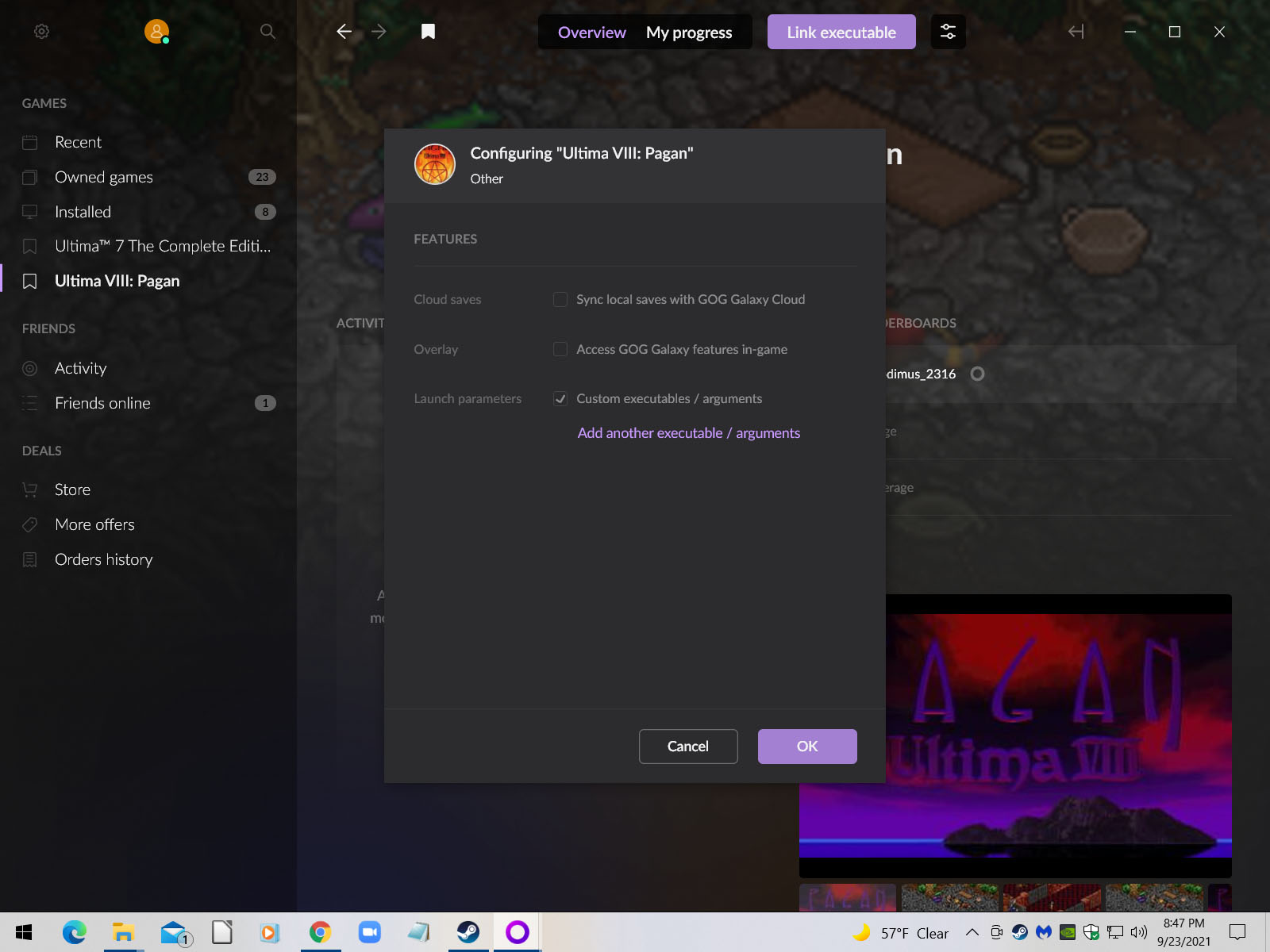Click the Ultima VIII game logo in dialog

[435, 164]
